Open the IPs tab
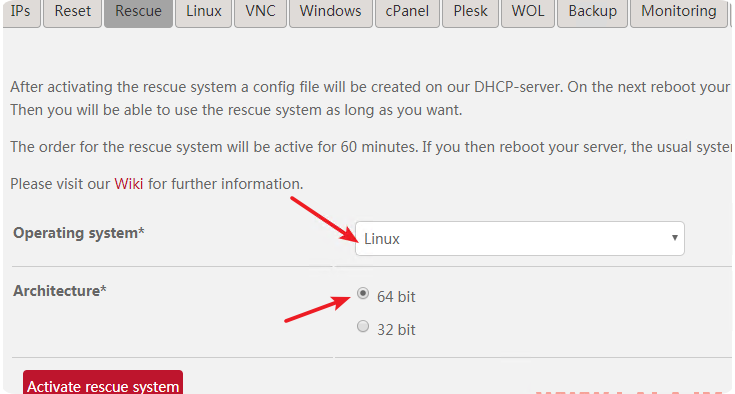This screenshot has width=735, height=394. (21, 13)
